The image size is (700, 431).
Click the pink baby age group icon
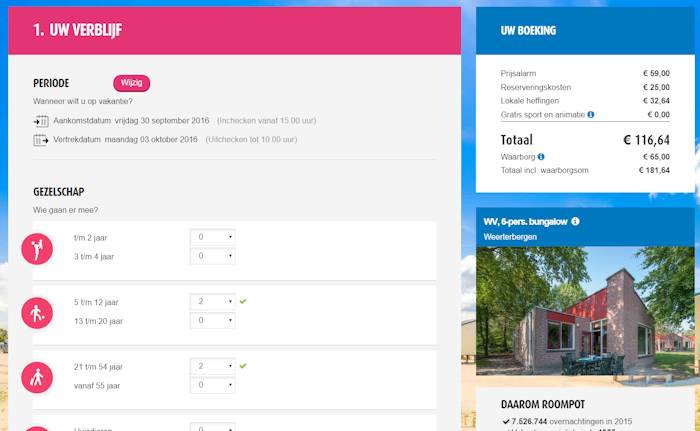pos(37,249)
